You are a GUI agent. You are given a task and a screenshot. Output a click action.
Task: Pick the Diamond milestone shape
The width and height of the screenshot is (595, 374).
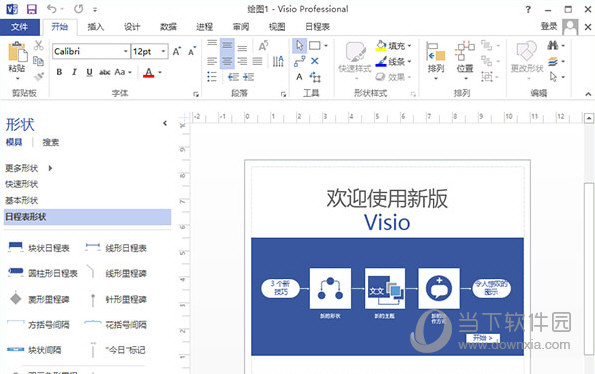[39, 299]
